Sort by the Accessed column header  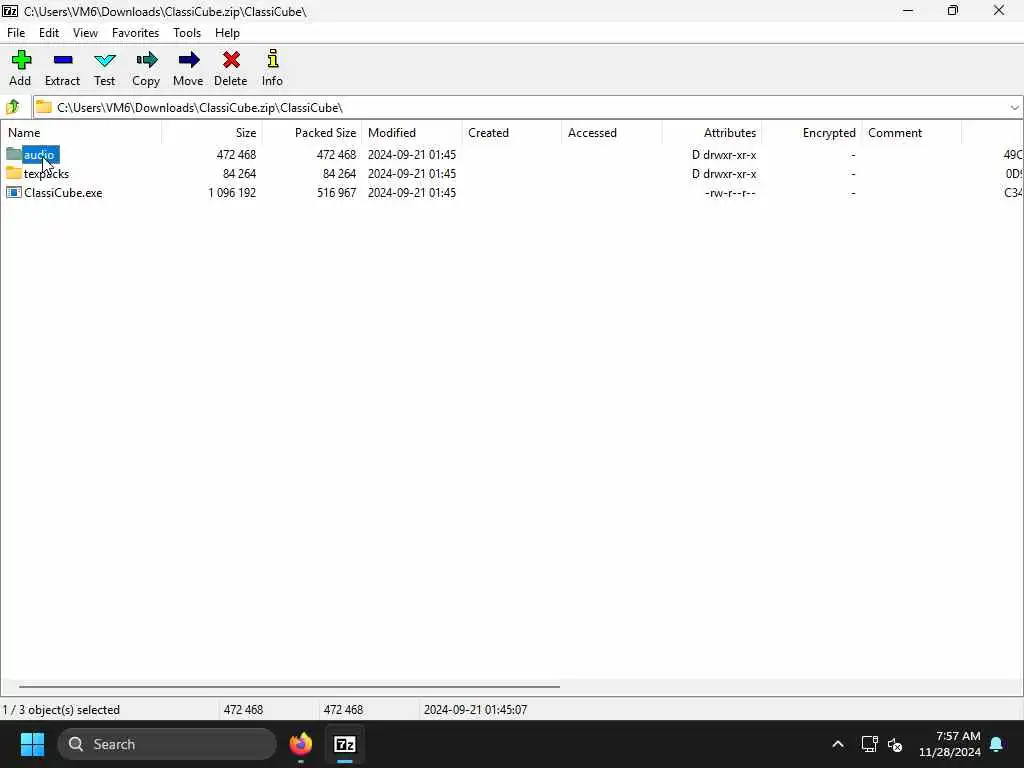[611, 133]
